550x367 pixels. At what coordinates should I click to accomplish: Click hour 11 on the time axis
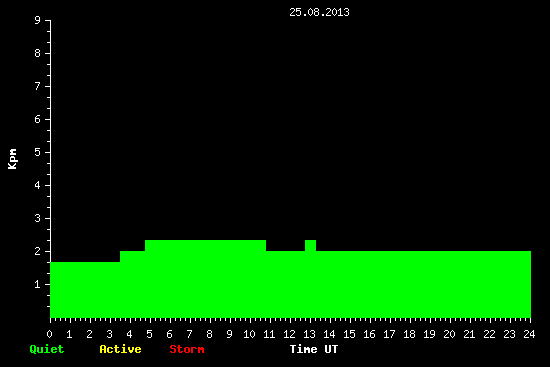point(269,334)
